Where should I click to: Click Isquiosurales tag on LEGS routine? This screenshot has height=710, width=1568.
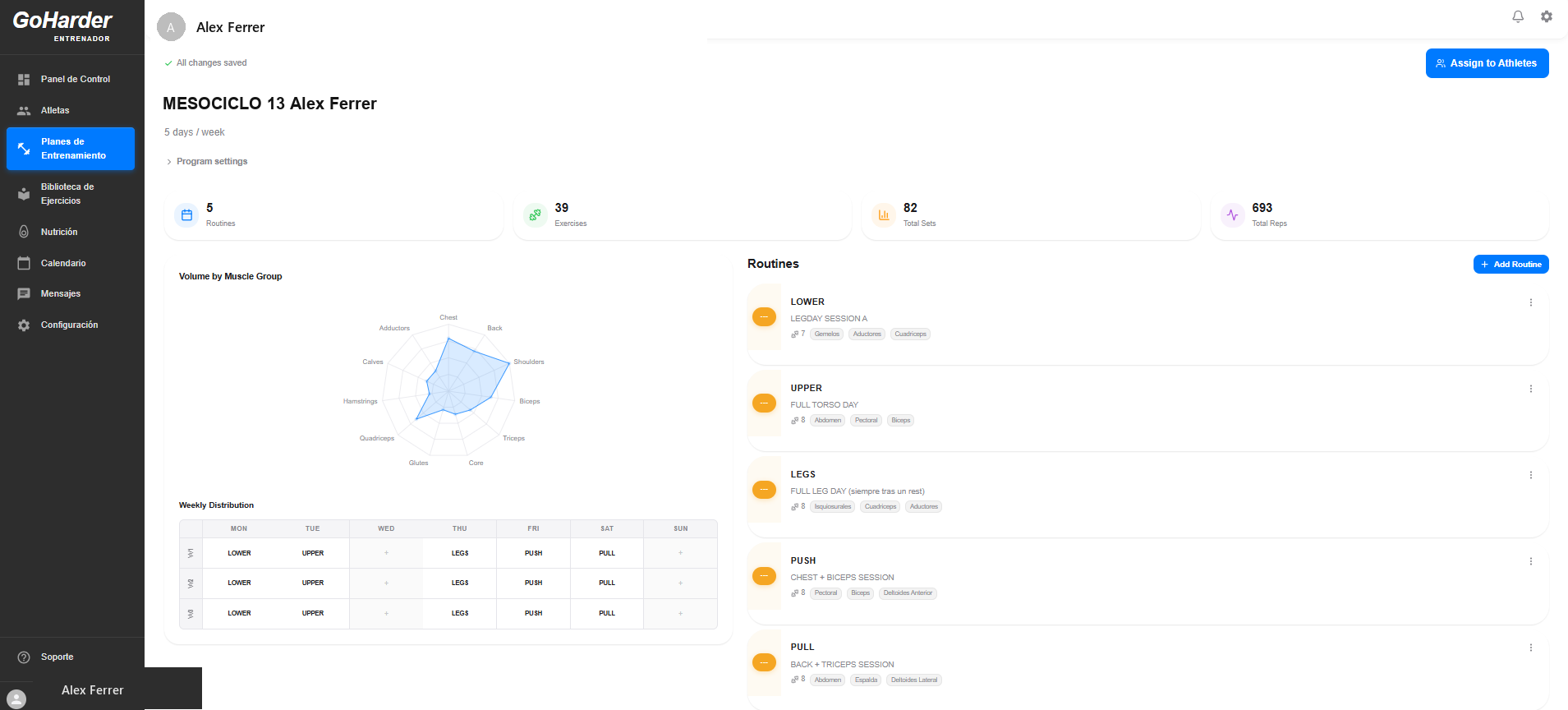[x=833, y=506]
